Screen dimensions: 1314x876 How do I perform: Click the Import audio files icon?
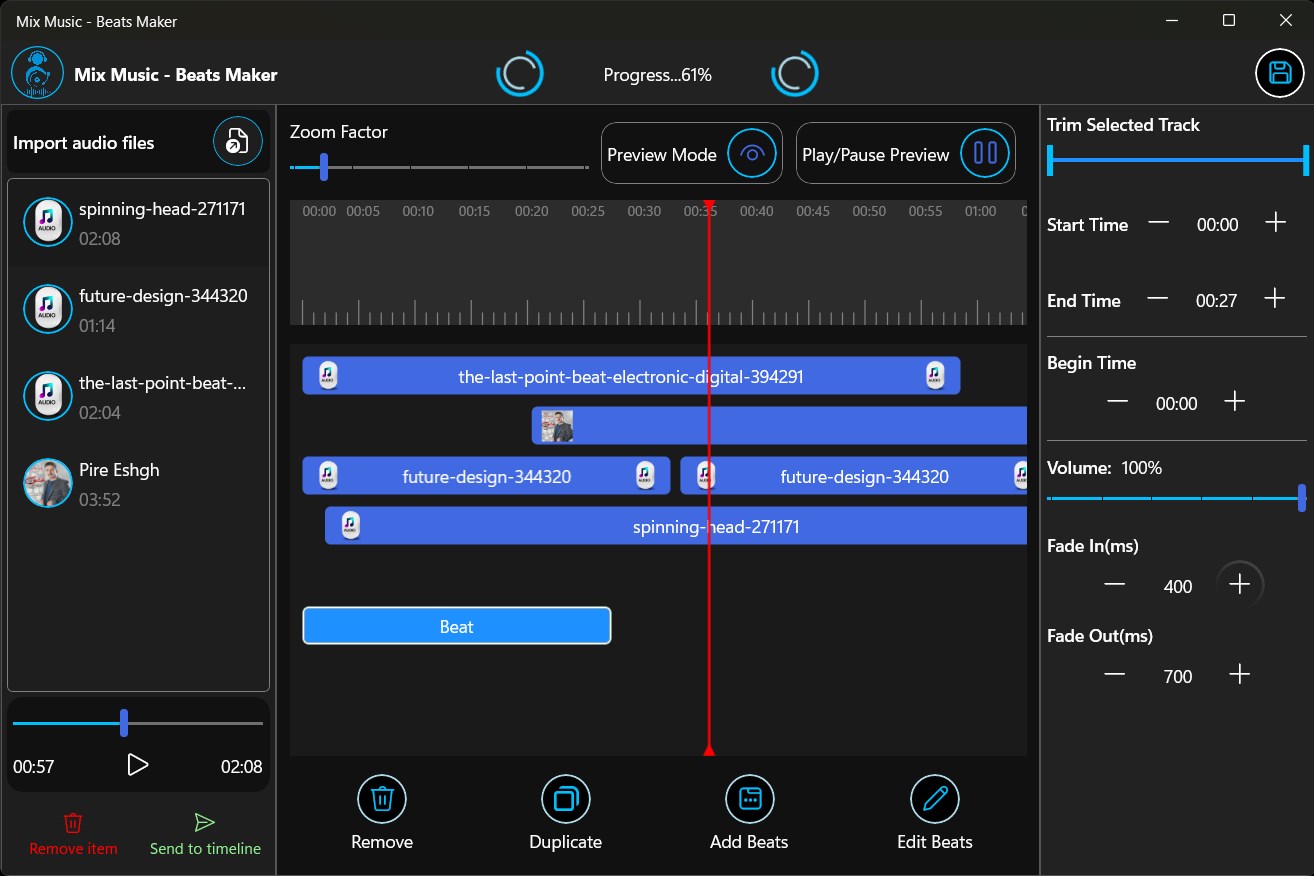click(x=237, y=141)
